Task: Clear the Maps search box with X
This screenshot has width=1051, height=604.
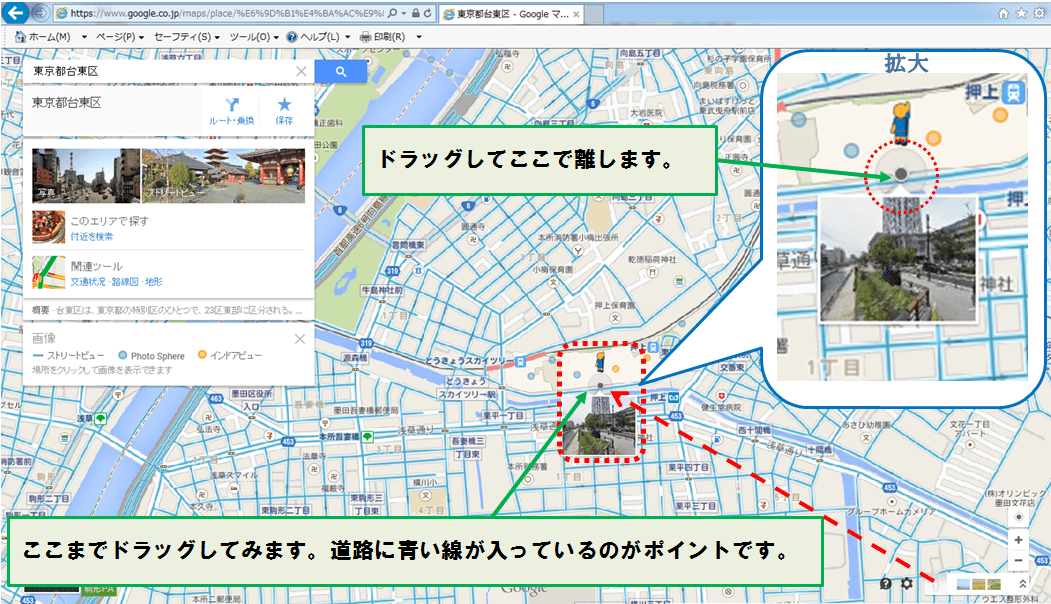Action: 301,71
